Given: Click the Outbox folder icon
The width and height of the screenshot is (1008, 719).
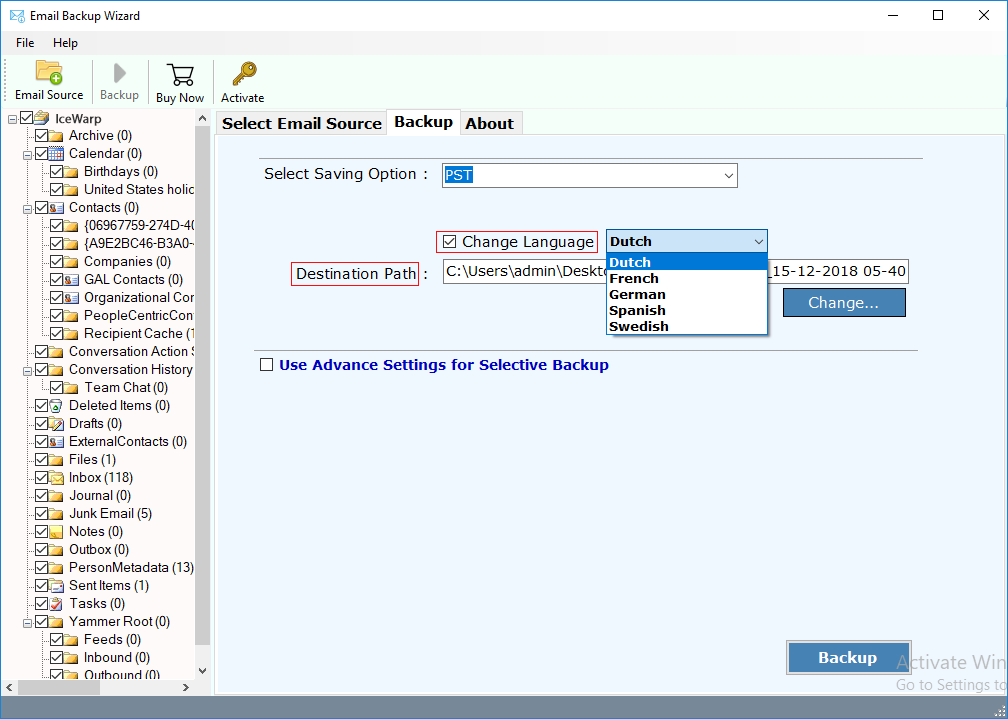Looking at the screenshot, I should click(57, 550).
